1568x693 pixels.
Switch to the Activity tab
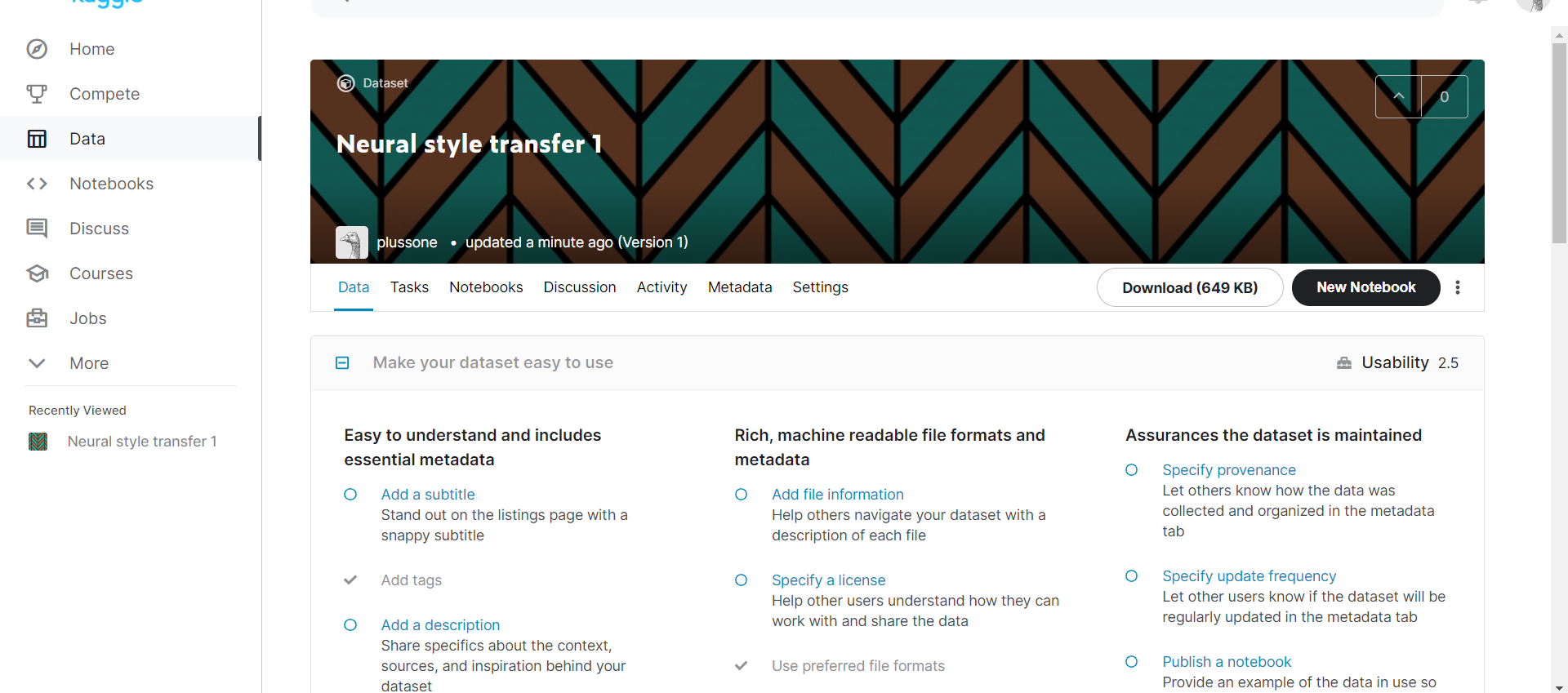[x=662, y=287]
